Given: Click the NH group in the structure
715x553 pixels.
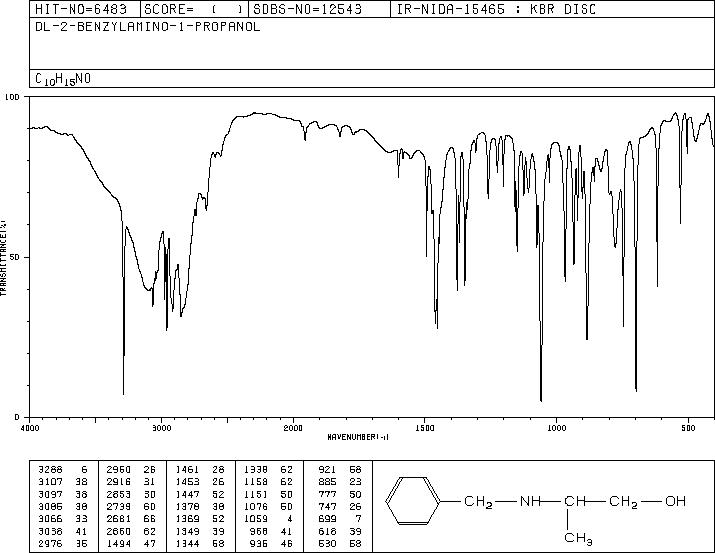Looking at the screenshot, I should 530,501.
